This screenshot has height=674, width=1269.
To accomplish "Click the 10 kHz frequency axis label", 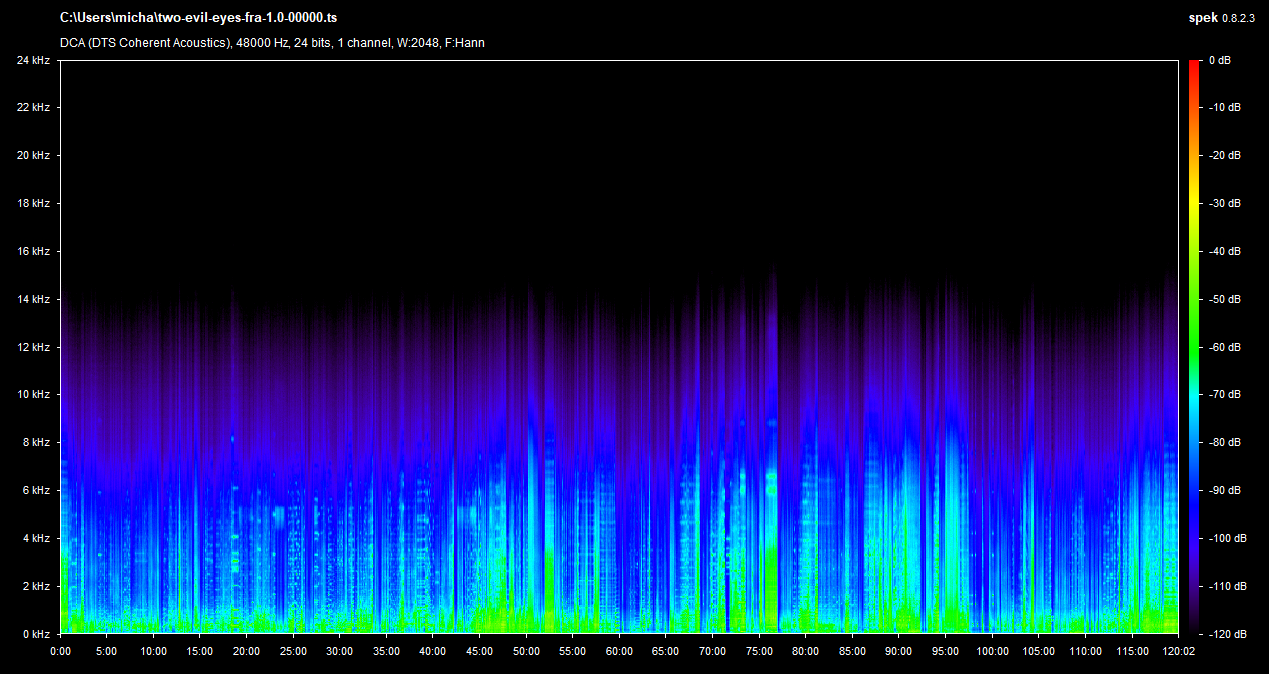I will point(33,395).
